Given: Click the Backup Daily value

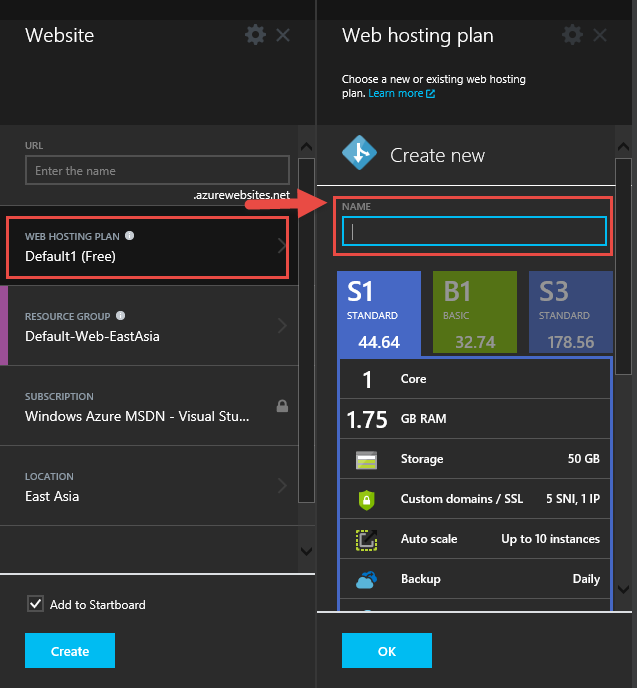Looking at the screenshot, I should [x=586, y=579].
